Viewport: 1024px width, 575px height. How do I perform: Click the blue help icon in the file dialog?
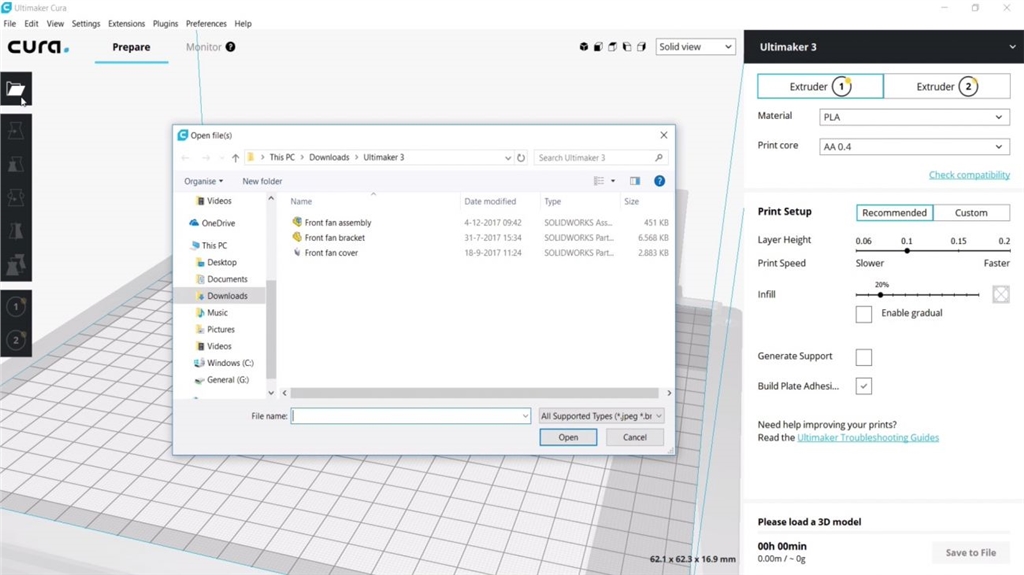pos(659,181)
